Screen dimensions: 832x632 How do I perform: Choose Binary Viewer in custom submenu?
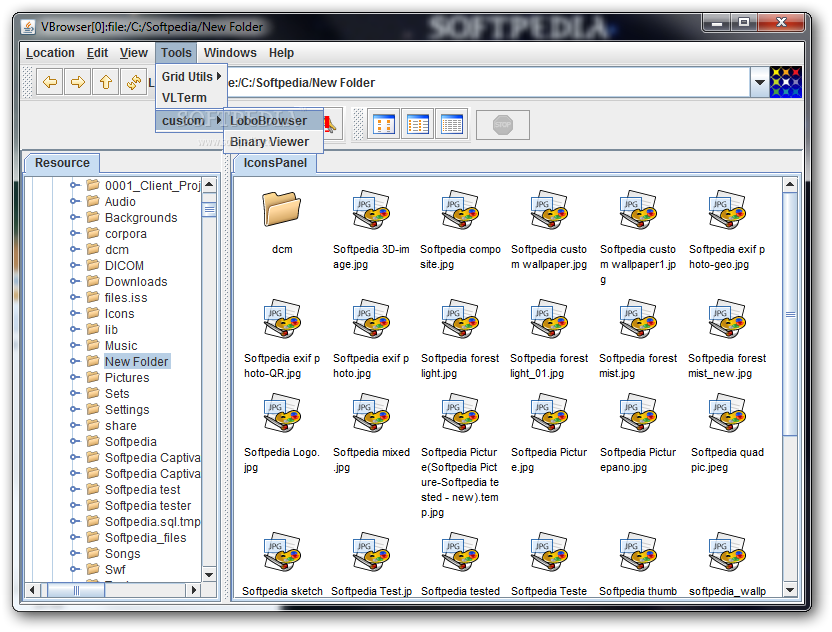click(x=273, y=142)
